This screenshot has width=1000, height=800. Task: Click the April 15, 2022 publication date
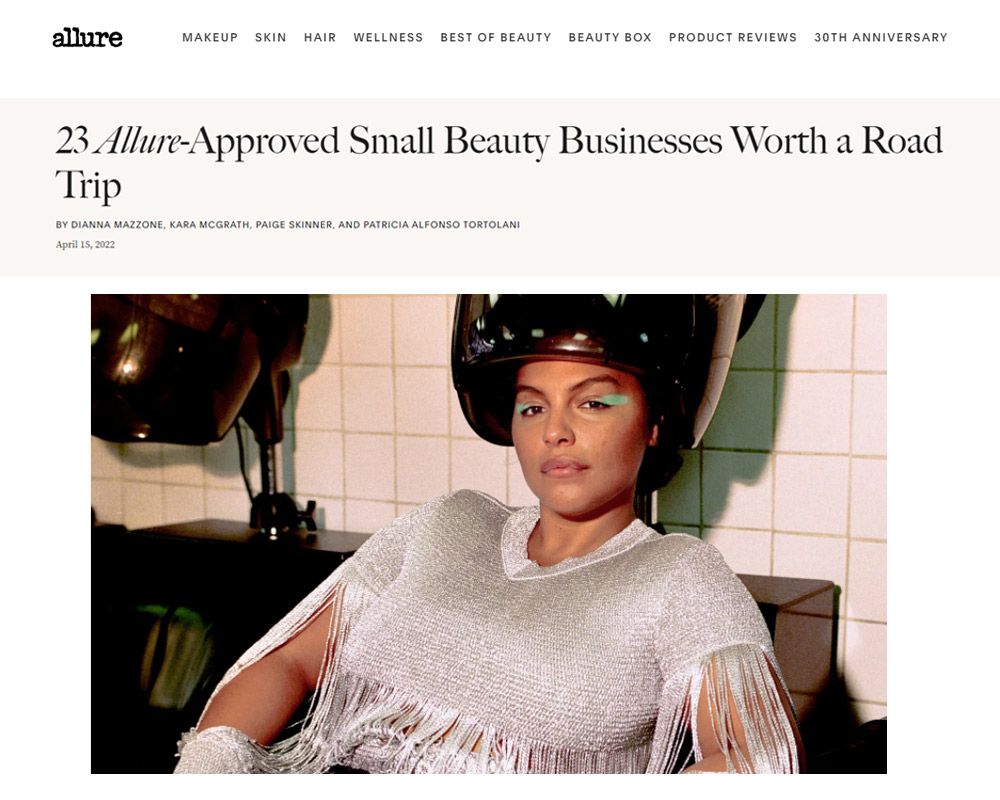pyautogui.click(x=85, y=244)
